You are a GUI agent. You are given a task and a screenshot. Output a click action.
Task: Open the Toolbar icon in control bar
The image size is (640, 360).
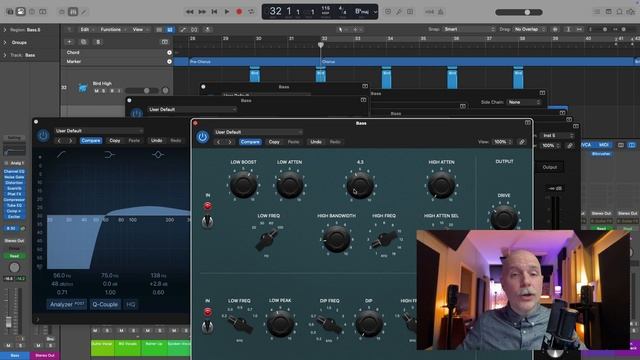coord(43,12)
